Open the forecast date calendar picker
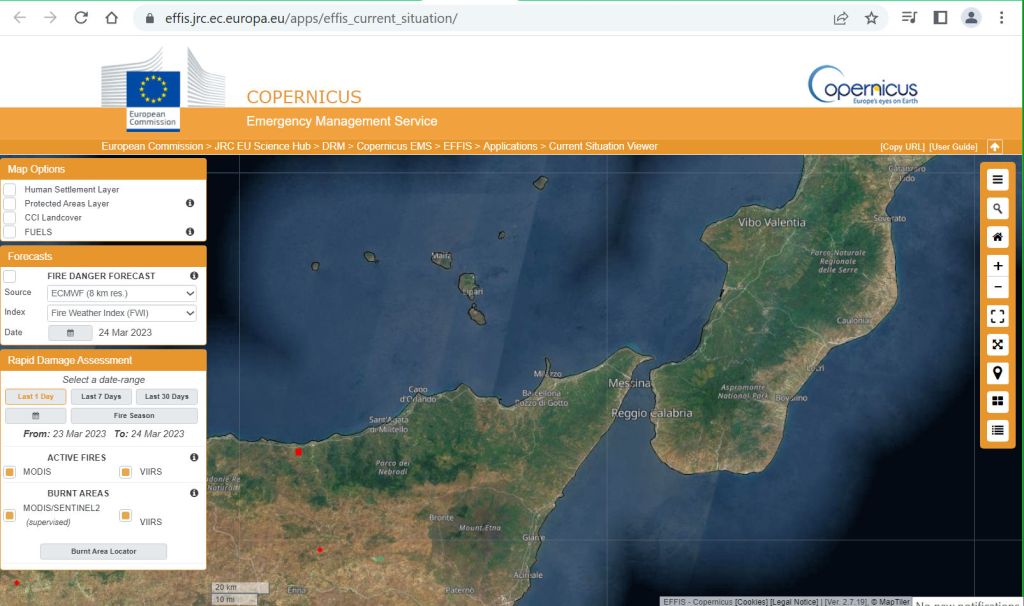Viewport: 1024px width, 606px height. click(x=70, y=333)
